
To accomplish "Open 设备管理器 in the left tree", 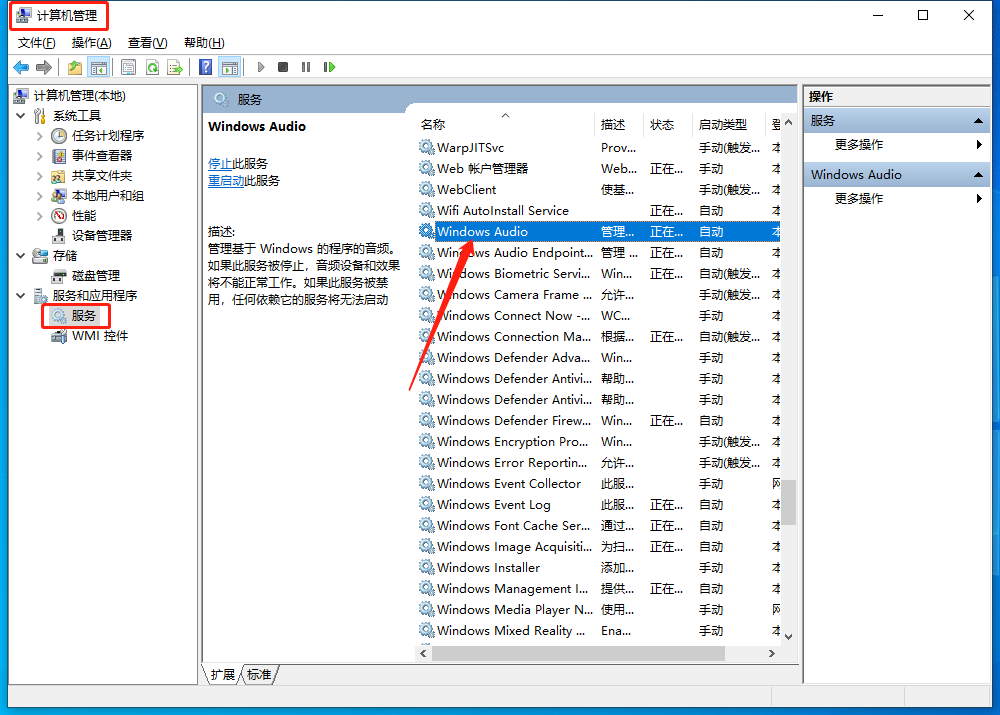I will tap(101, 235).
